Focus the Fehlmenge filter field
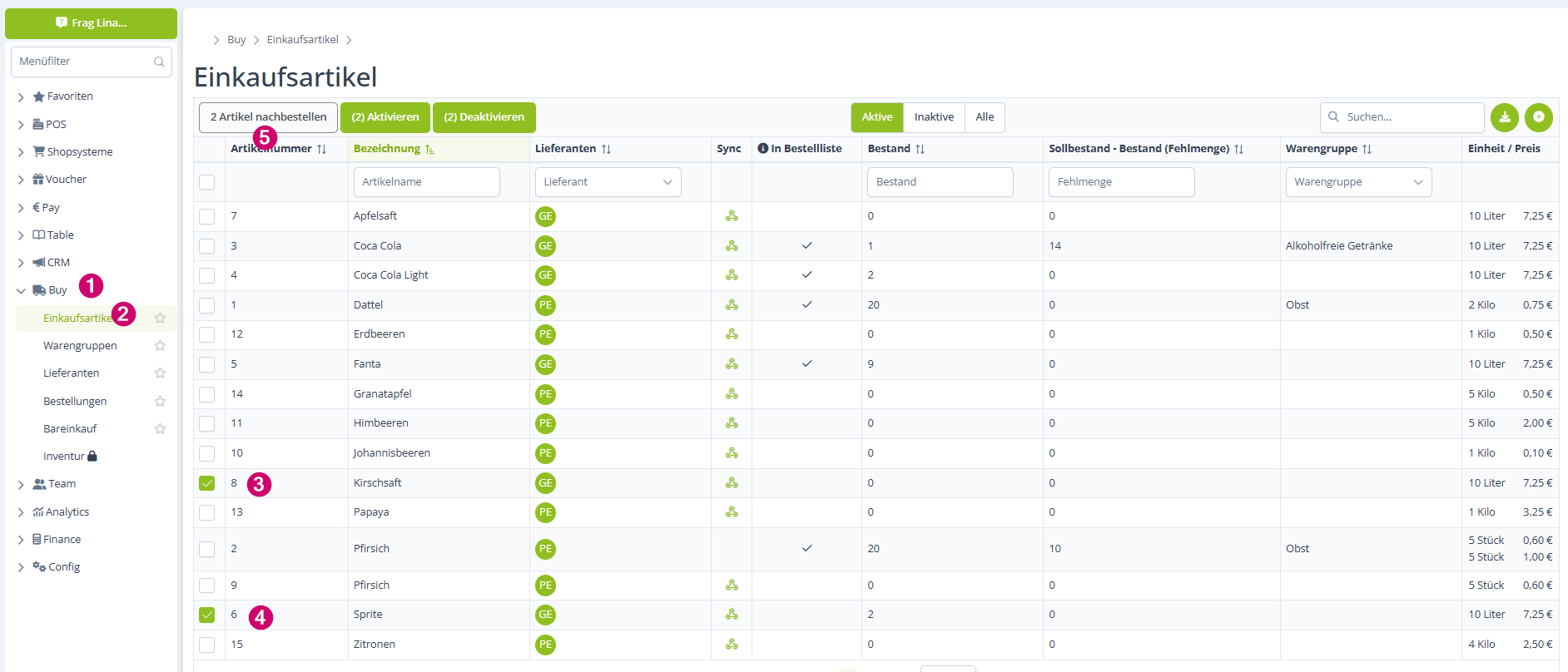The height and width of the screenshot is (672, 1568). coord(1121,182)
